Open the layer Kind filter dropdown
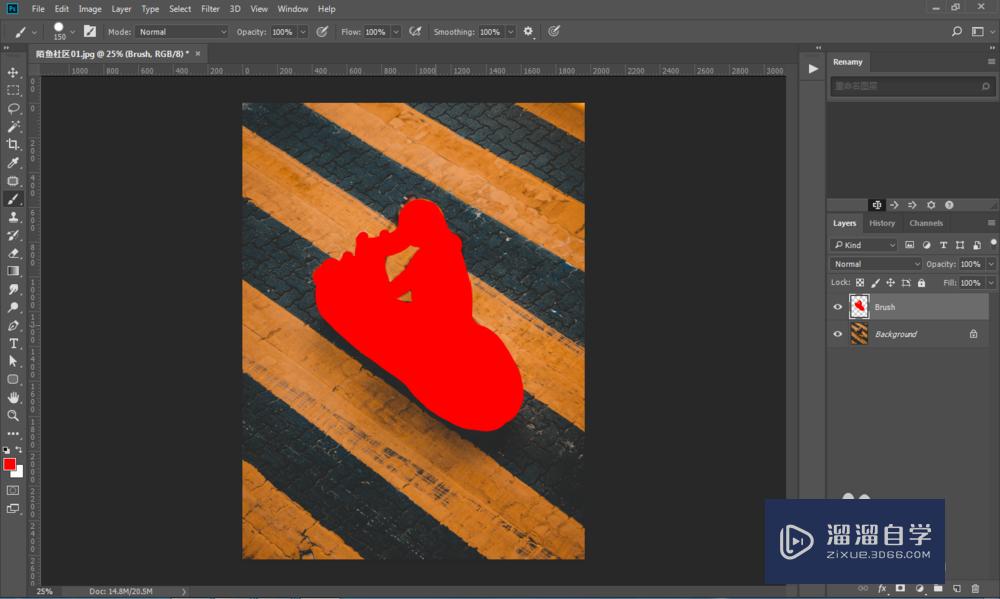The height and width of the screenshot is (599, 1000). (x=864, y=245)
